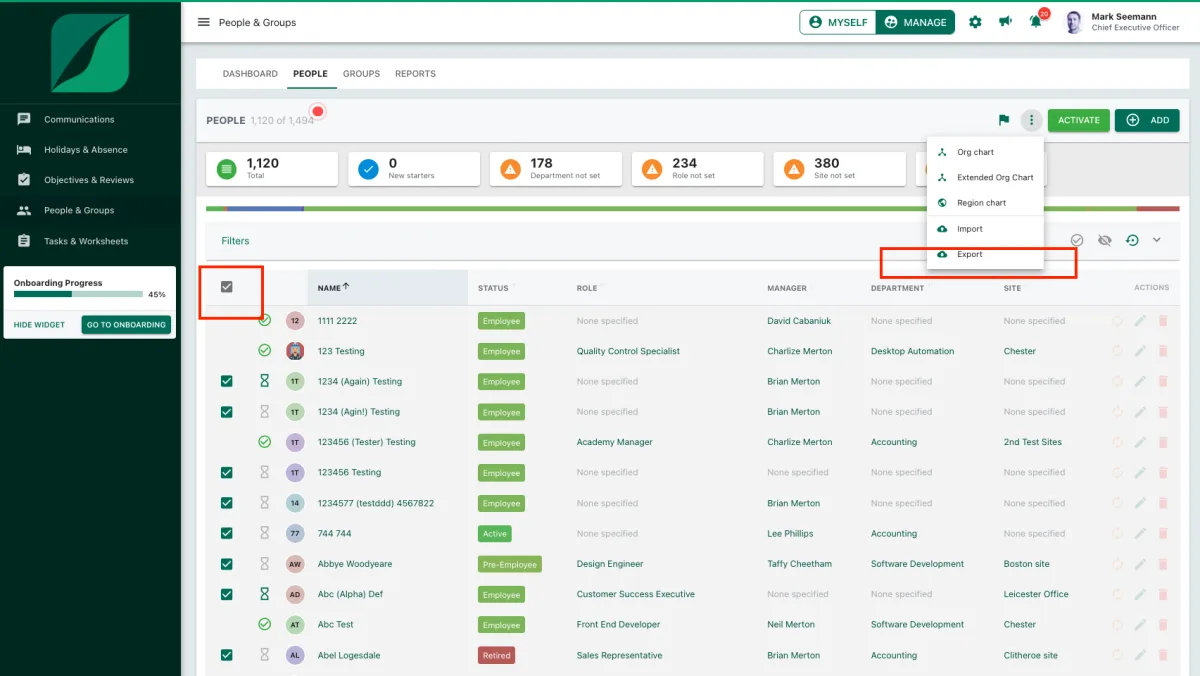The image size is (1200, 676).
Task: Click Mark Seemann's profile avatar
Action: (x=1074, y=22)
